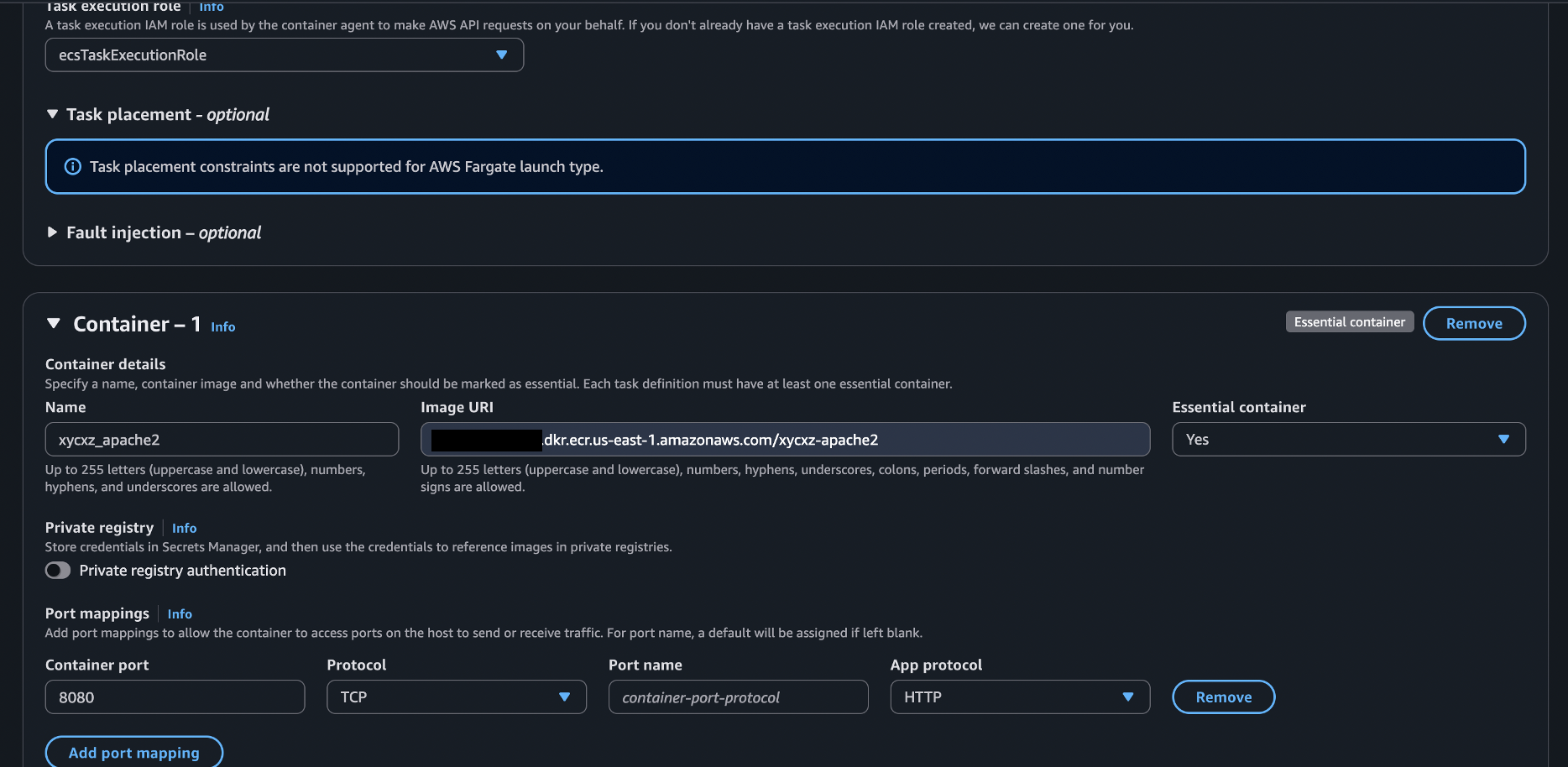The width and height of the screenshot is (1568, 767).
Task: Open the ecsTaskExecutionRole dropdown
Action: click(284, 55)
